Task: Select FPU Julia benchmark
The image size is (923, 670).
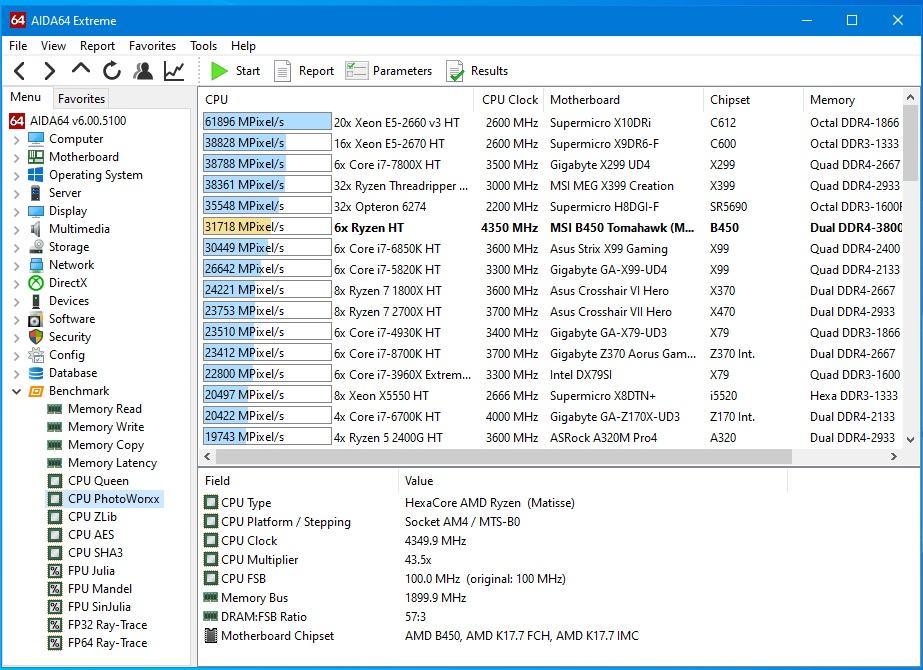Action: [91, 571]
